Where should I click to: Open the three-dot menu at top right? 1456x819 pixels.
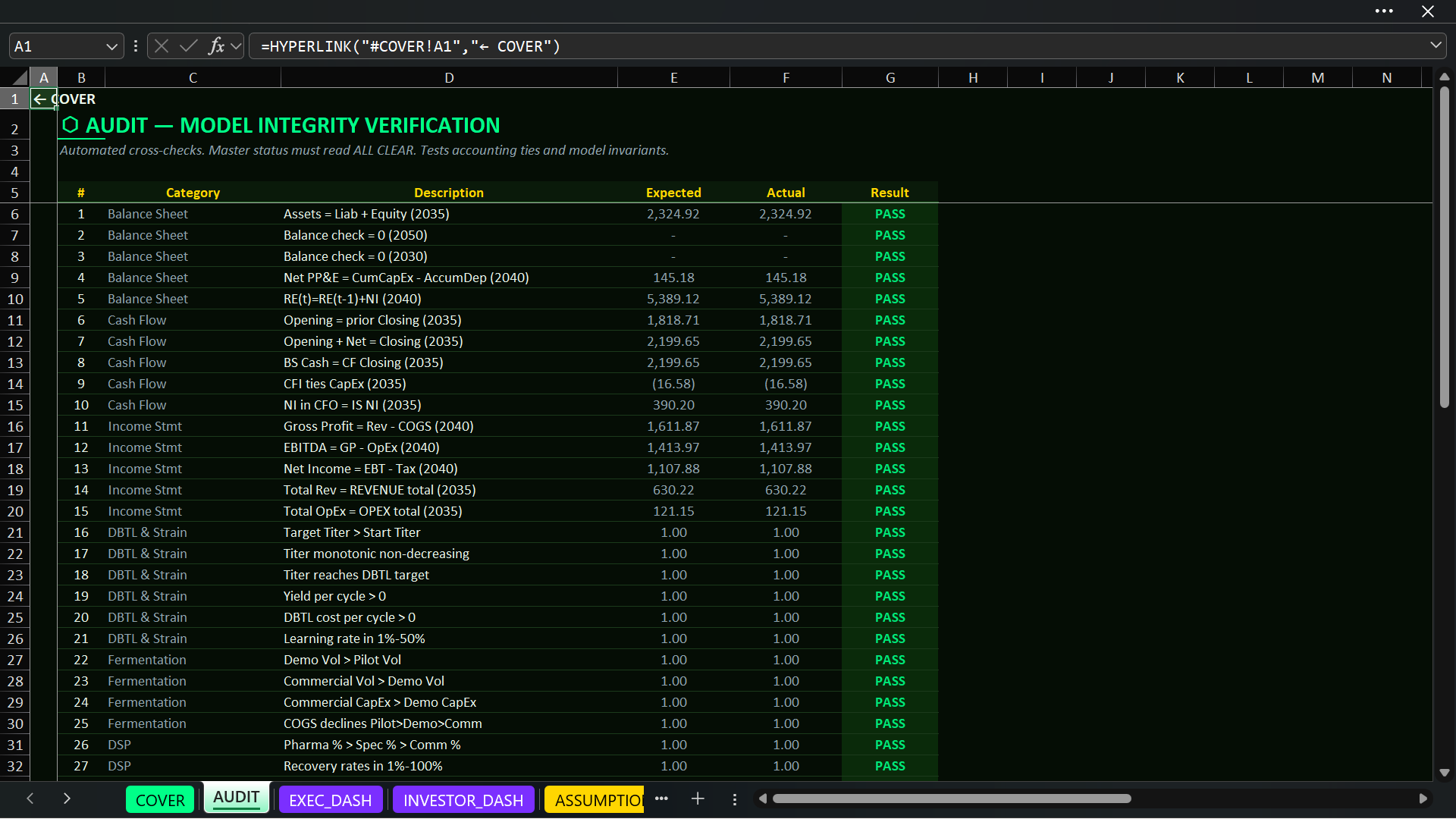coord(1384,11)
